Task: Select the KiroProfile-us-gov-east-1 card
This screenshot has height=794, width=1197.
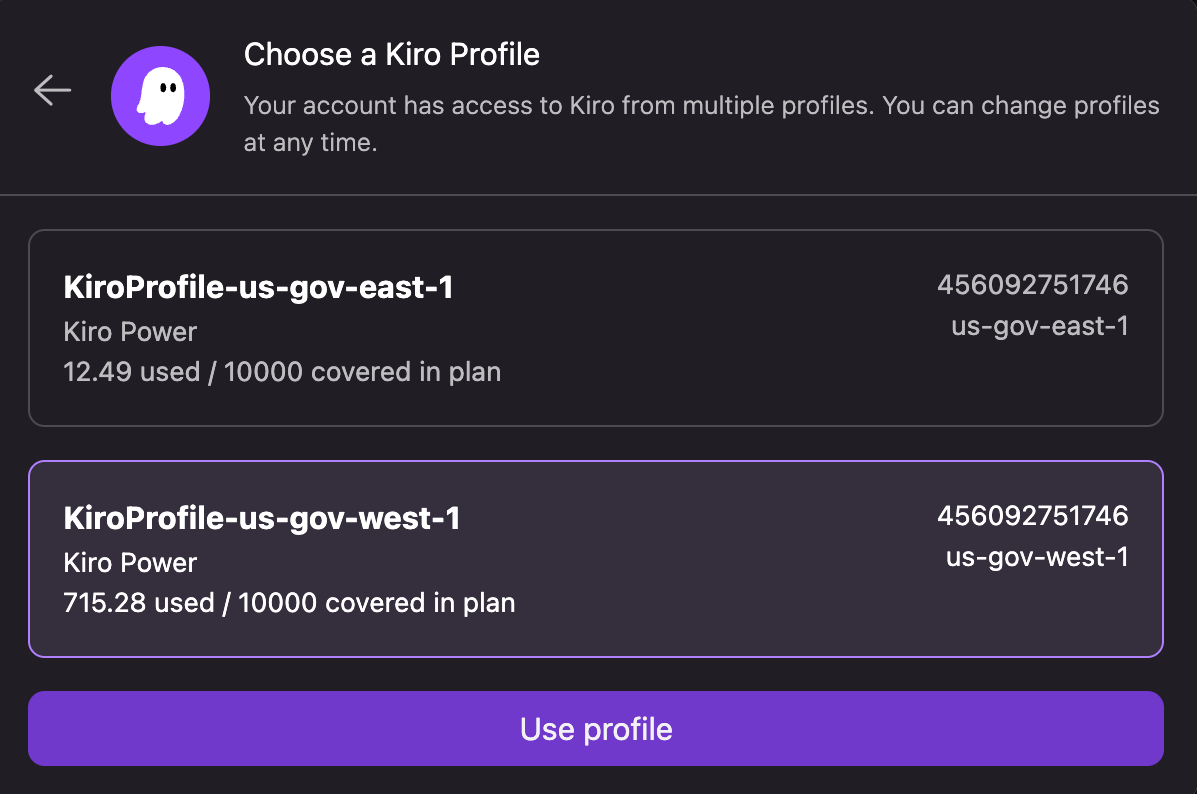Action: (597, 328)
